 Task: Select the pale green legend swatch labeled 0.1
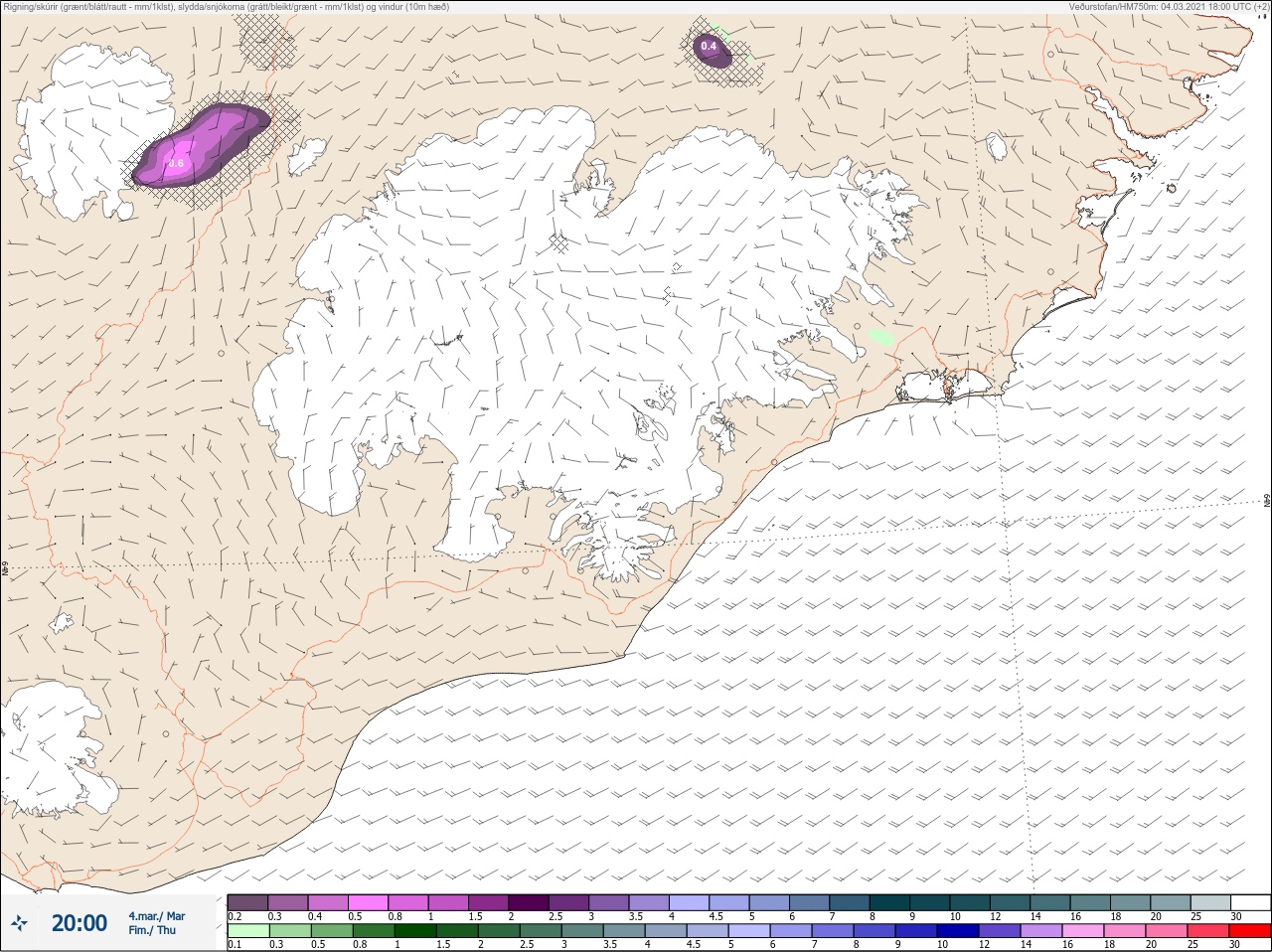247,931
